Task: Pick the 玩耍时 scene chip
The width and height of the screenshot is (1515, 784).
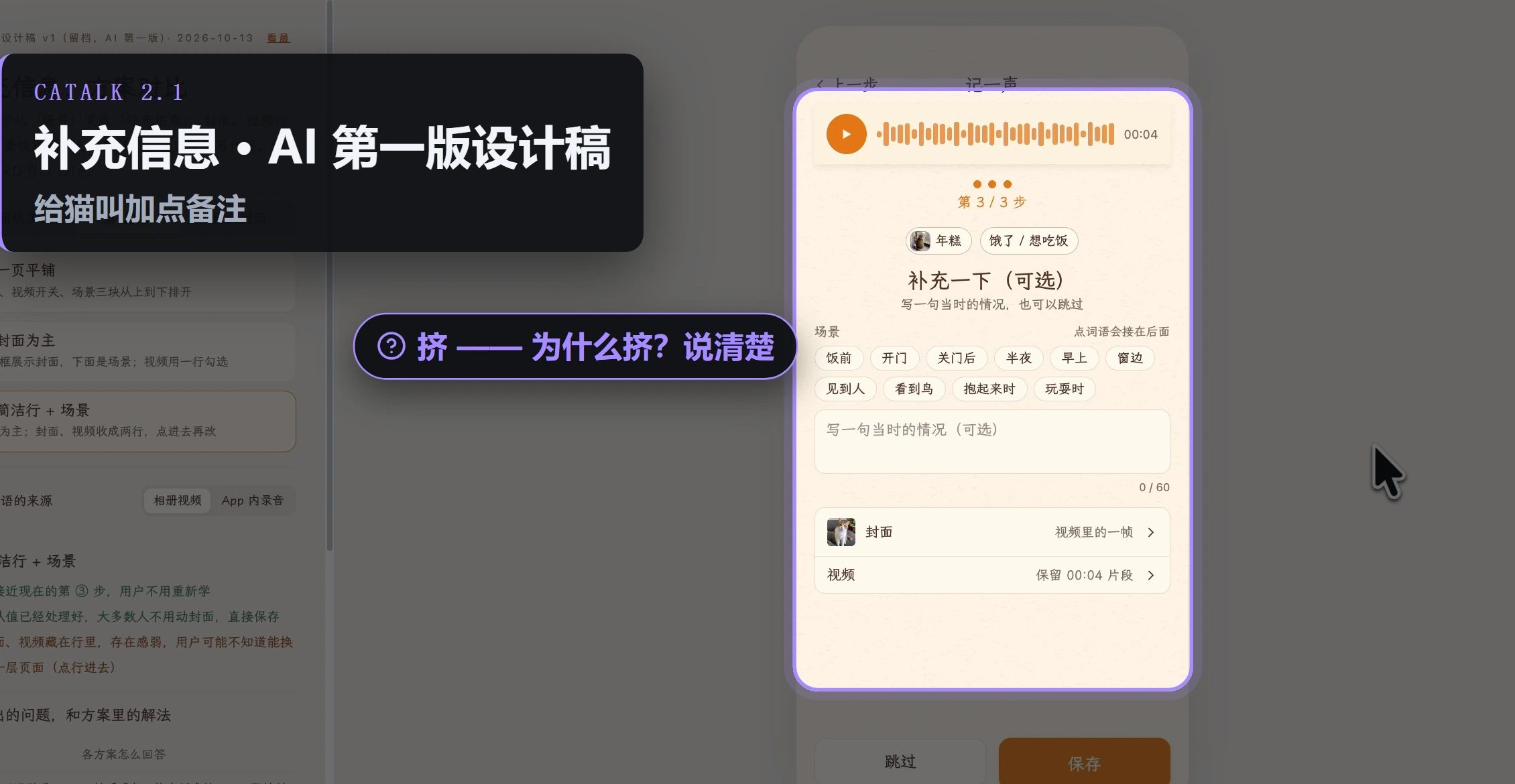Action: (x=1065, y=389)
